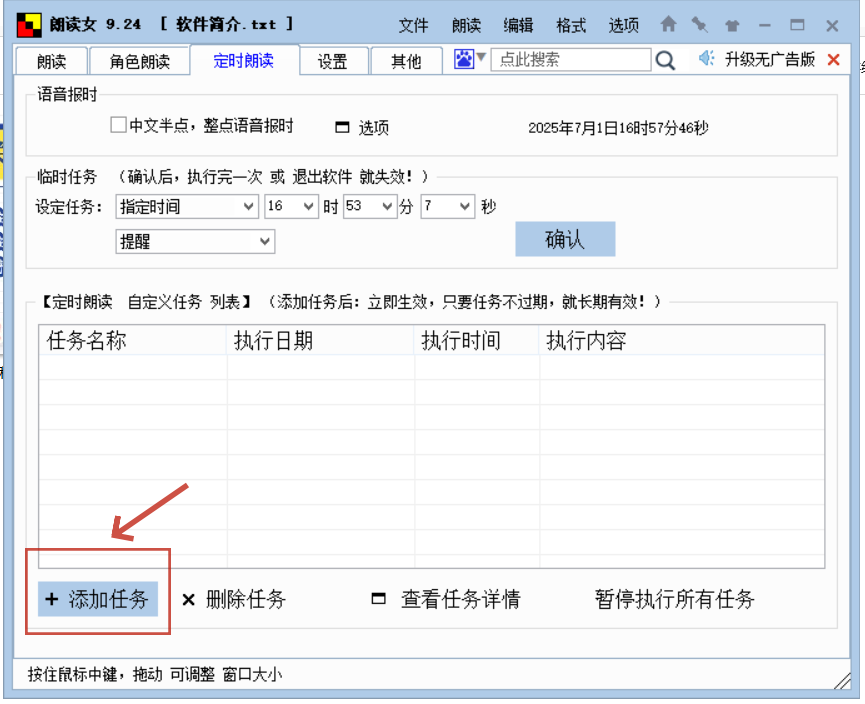Open the hour dropdown showing 16
Screen dimensions: 865x704
tap(306, 206)
